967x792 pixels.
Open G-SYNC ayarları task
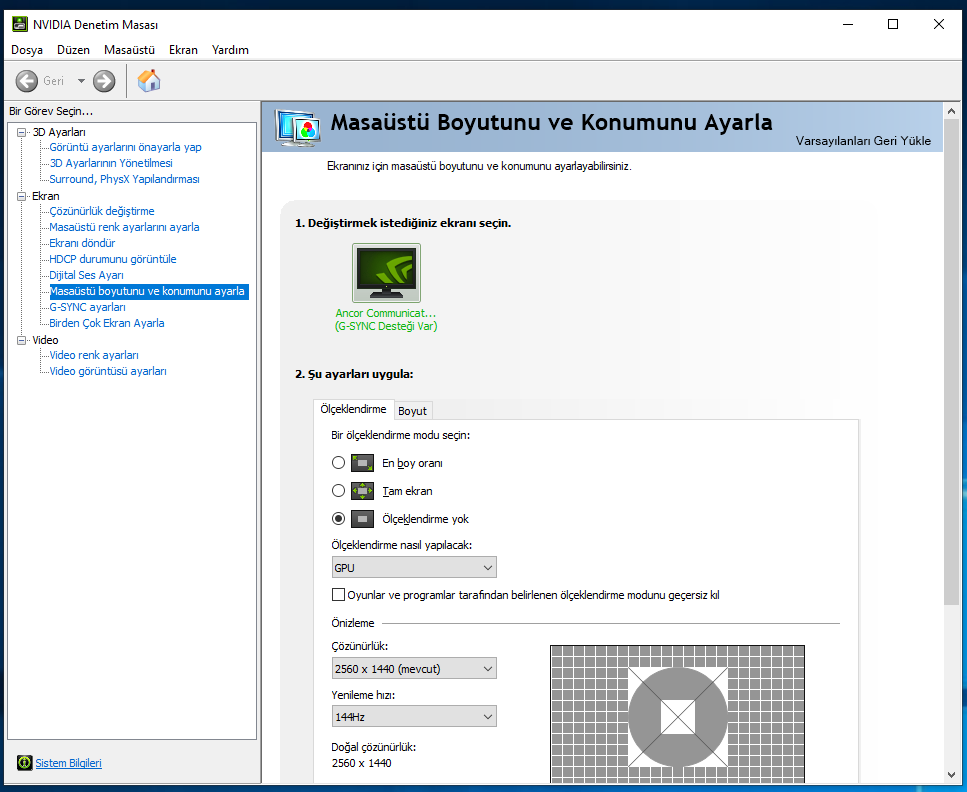[88, 307]
